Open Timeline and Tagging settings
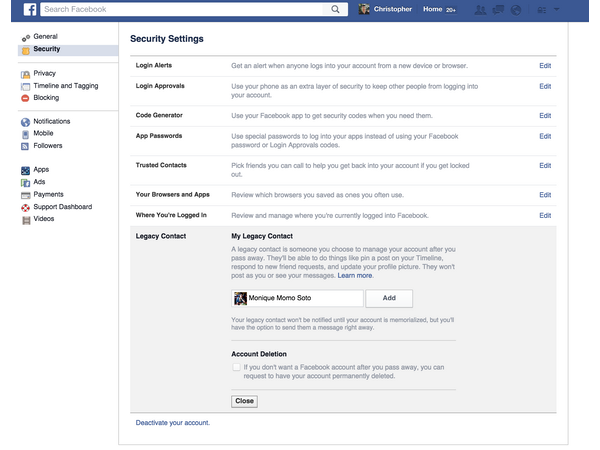 (66, 86)
